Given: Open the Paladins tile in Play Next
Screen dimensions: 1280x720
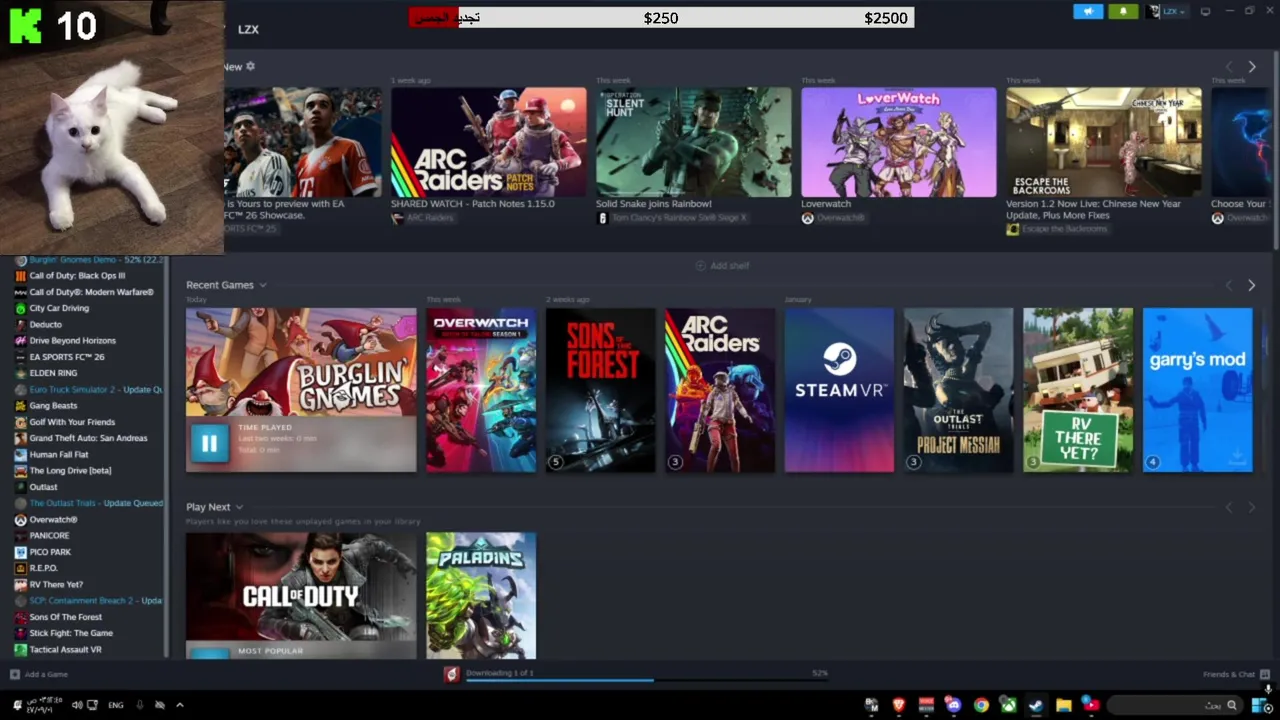Looking at the screenshot, I should pyautogui.click(x=481, y=595).
